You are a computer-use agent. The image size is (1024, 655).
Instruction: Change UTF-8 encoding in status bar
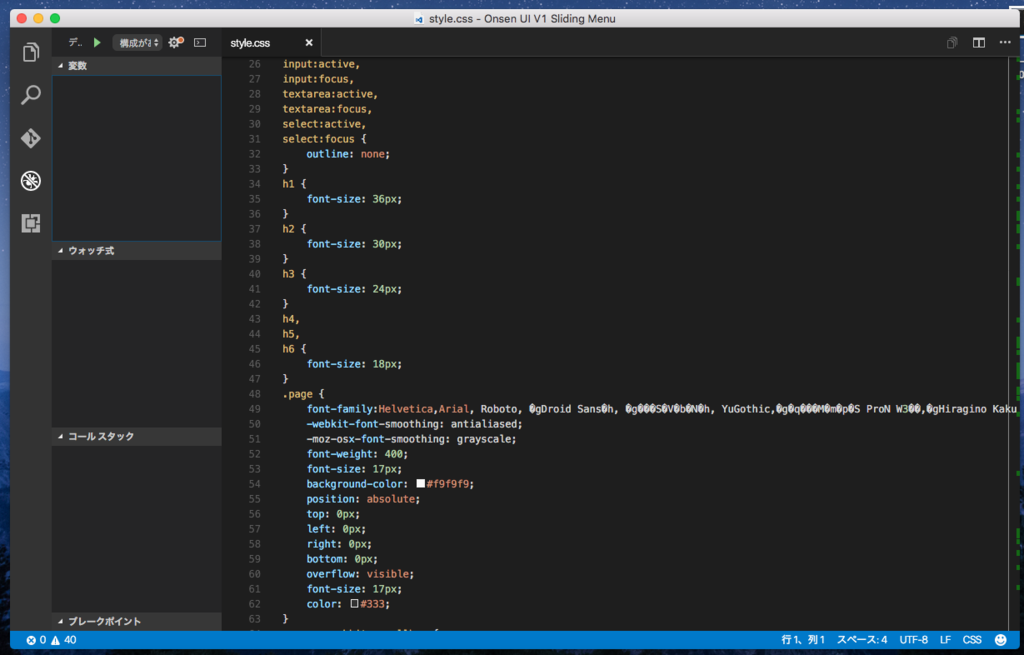[x=913, y=640]
